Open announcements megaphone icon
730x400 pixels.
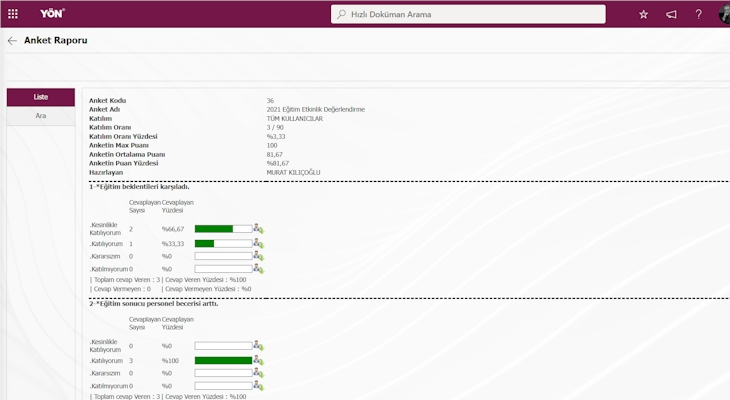click(671, 14)
